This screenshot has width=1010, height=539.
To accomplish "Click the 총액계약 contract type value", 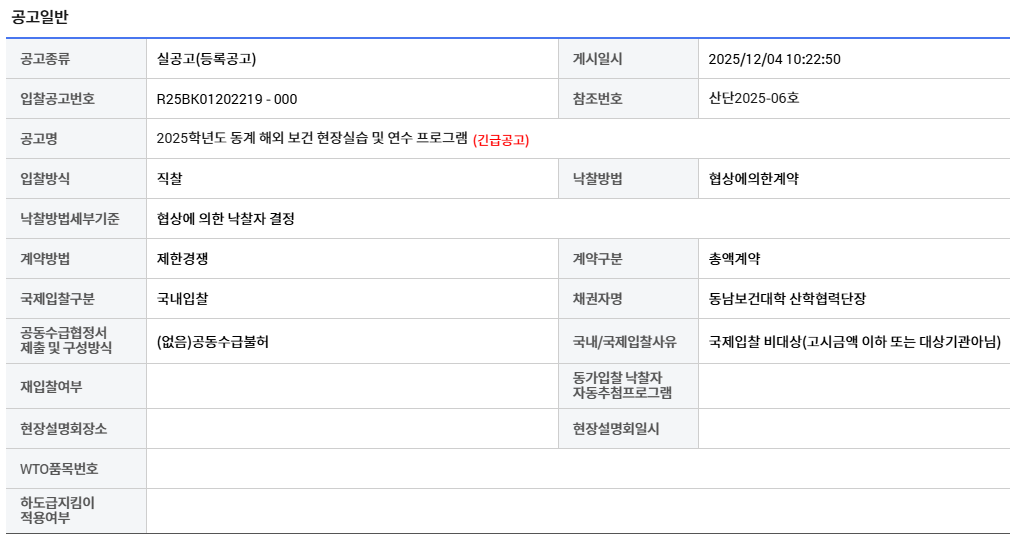I will click(x=734, y=259).
